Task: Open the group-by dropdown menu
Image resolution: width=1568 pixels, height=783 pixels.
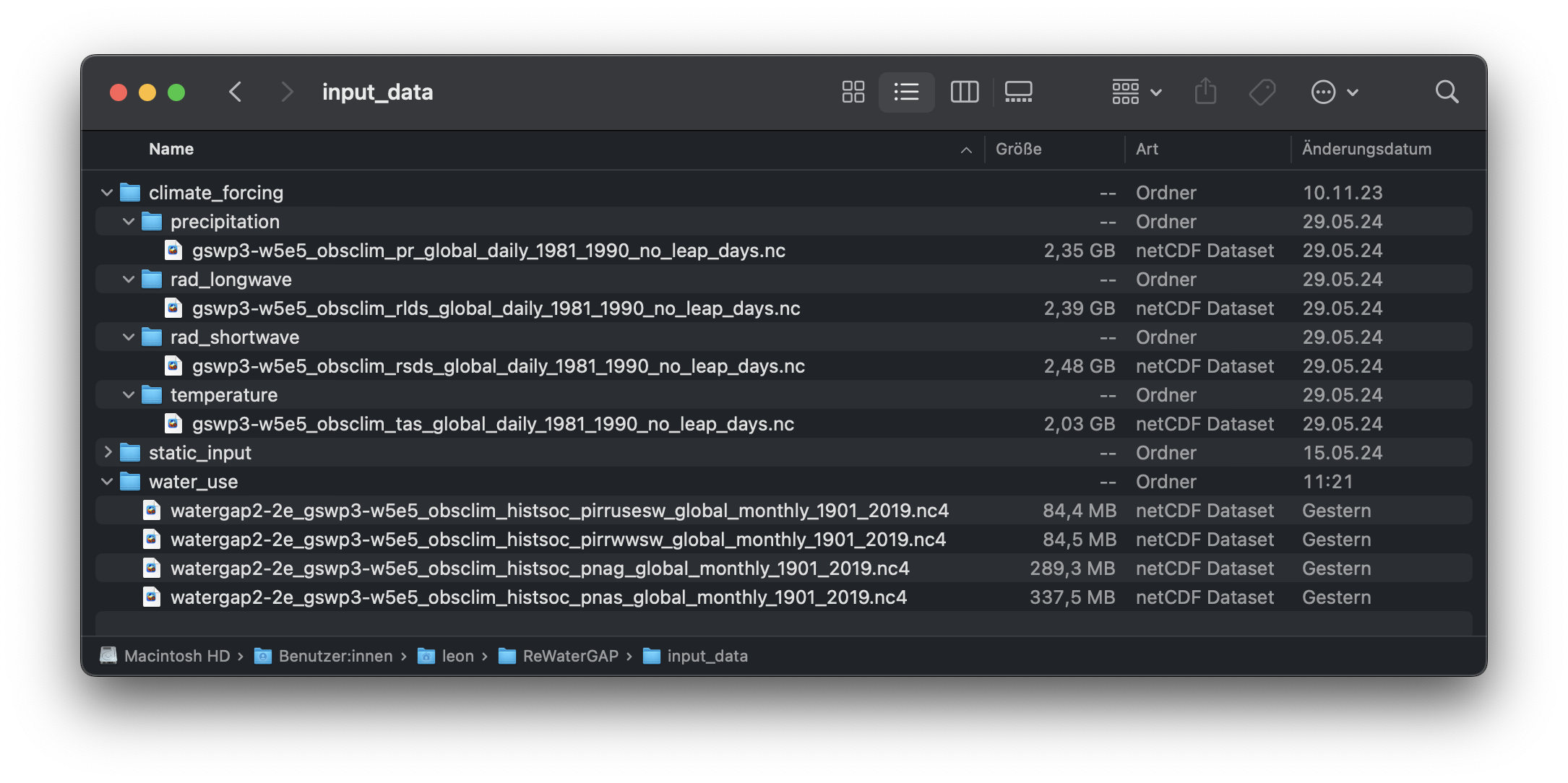Action: pyautogui.click(x=1136, y=92)
